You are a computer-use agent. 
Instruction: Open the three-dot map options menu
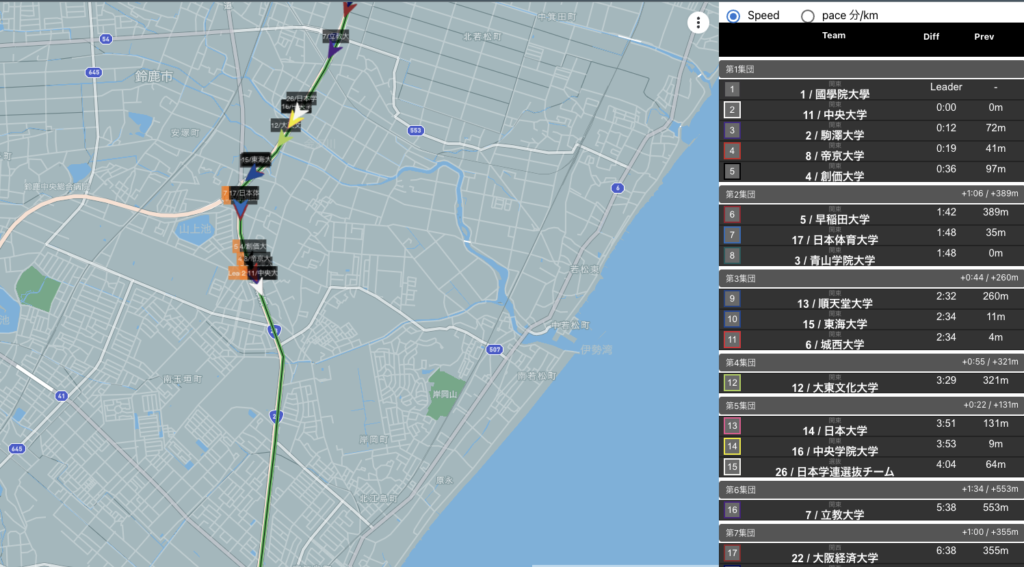point(697,24)
